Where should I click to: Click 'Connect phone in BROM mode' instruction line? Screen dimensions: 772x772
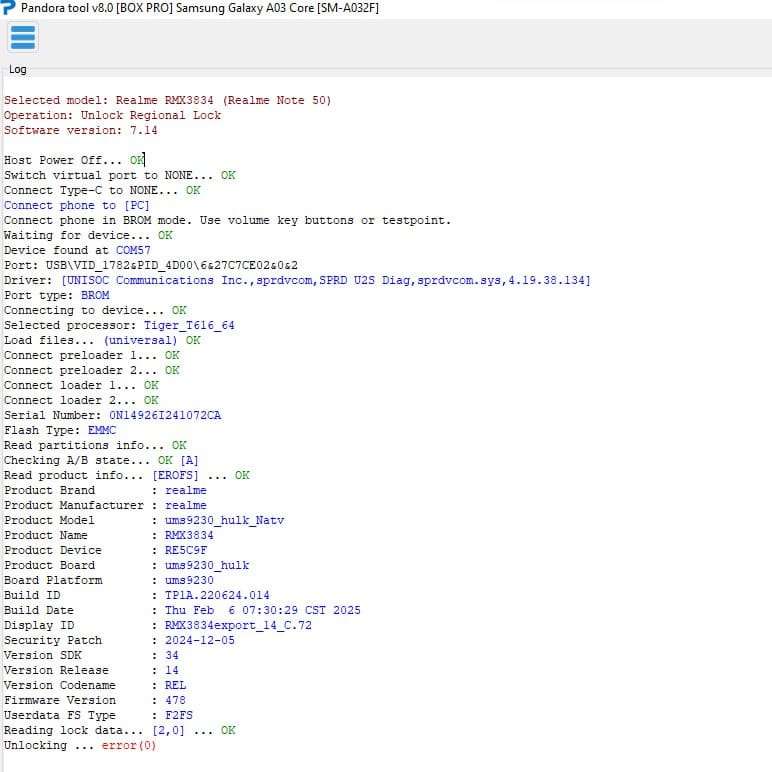227,221
